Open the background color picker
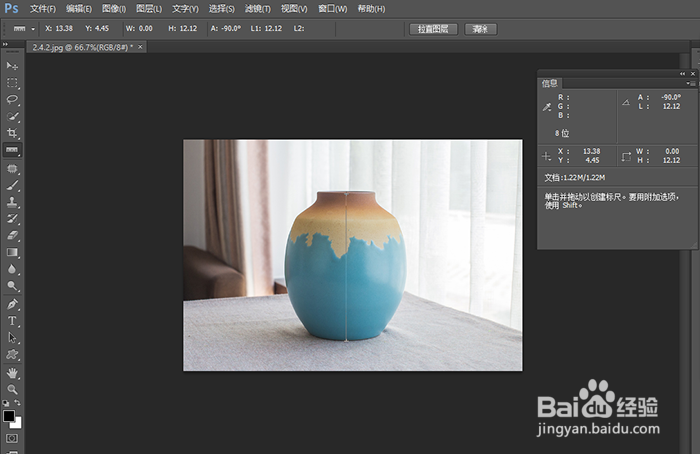This screenshot has width=700, height=454. (17, 424)
